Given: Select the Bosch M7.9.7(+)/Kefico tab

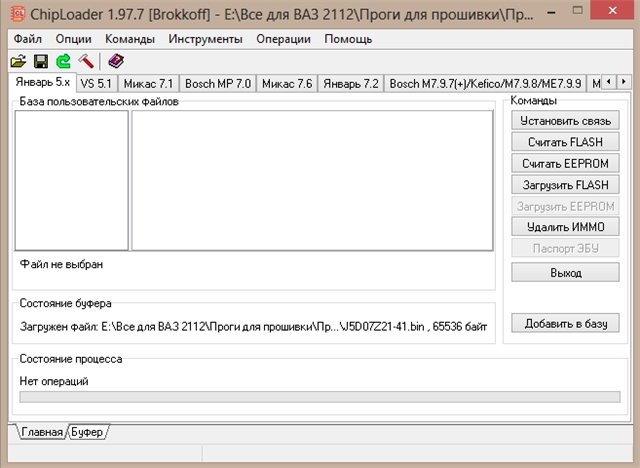Looking at the screenshot, I should pyautogui.click(x=485, y=84).
